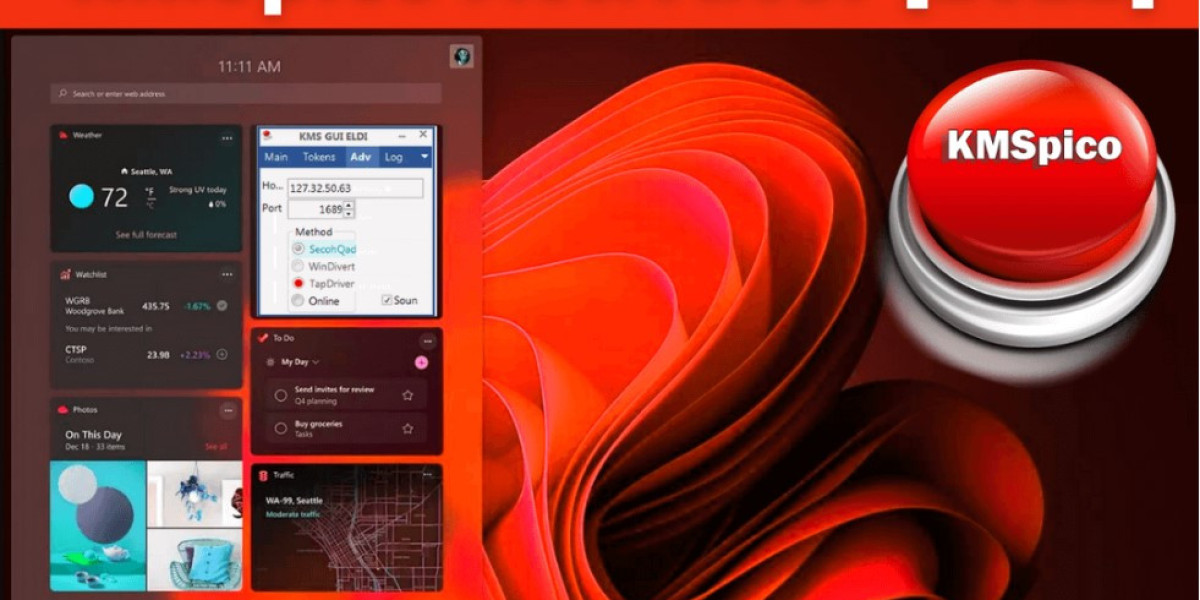Close the KMS GUI ELDI window

point(423,134)
